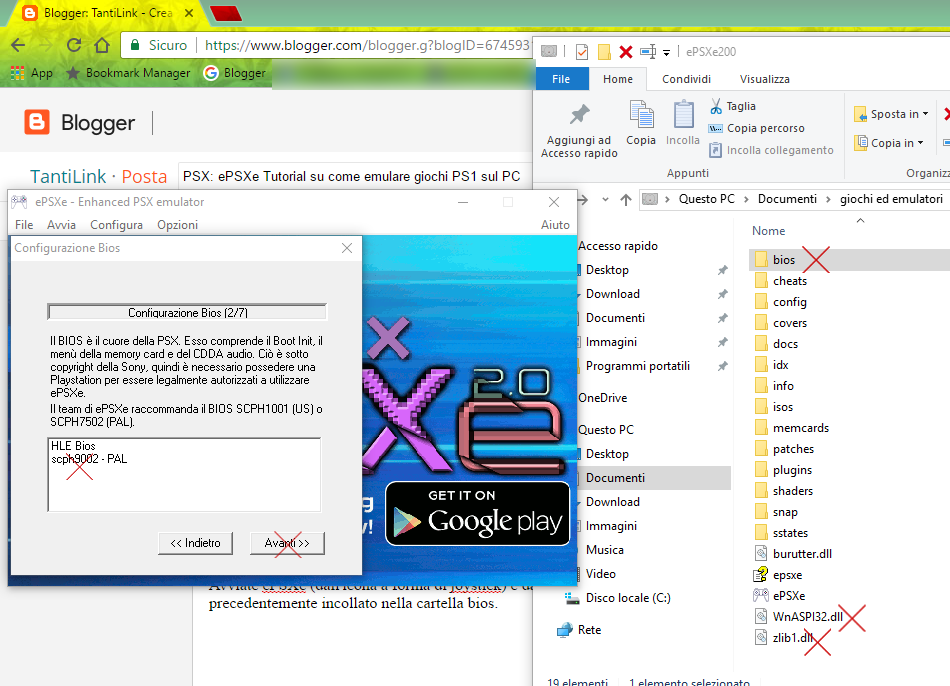
Task: Unpin Desktop from Accesso rapido
Action: pos(722,269)
